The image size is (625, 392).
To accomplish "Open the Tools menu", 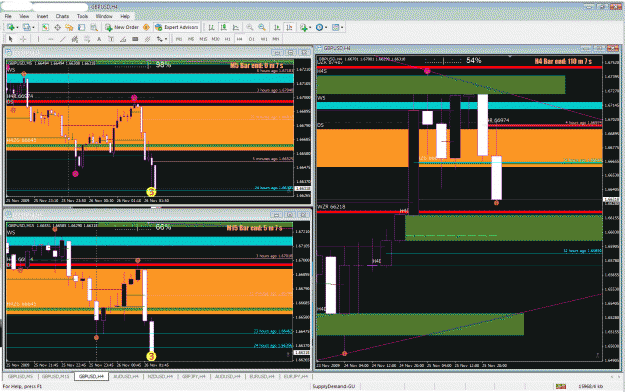I will click(x=82, y=16).
